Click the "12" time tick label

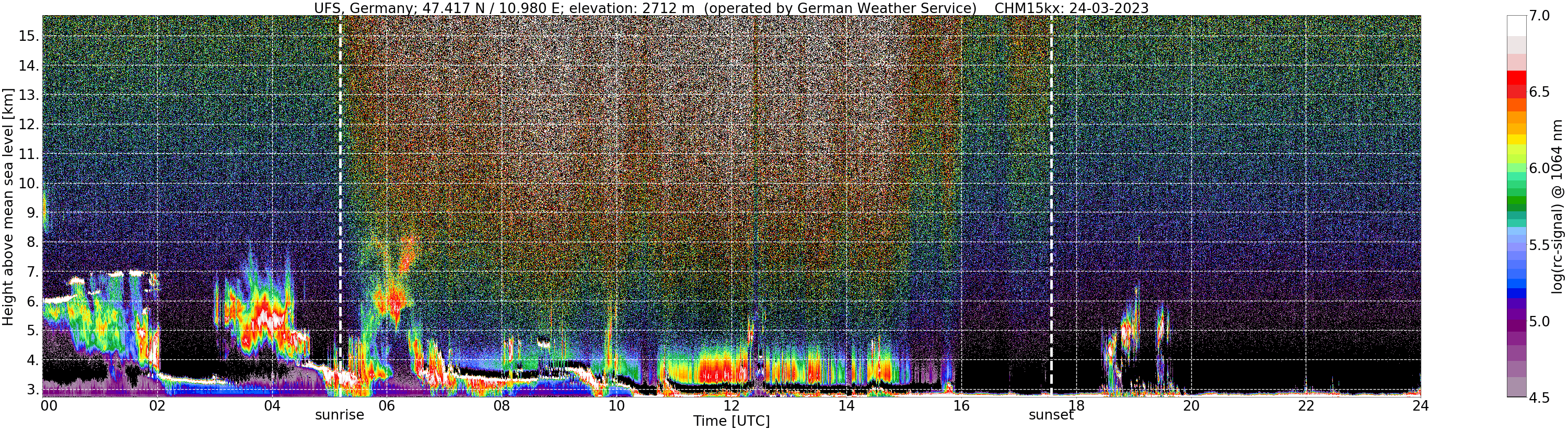tap(731, 405)
